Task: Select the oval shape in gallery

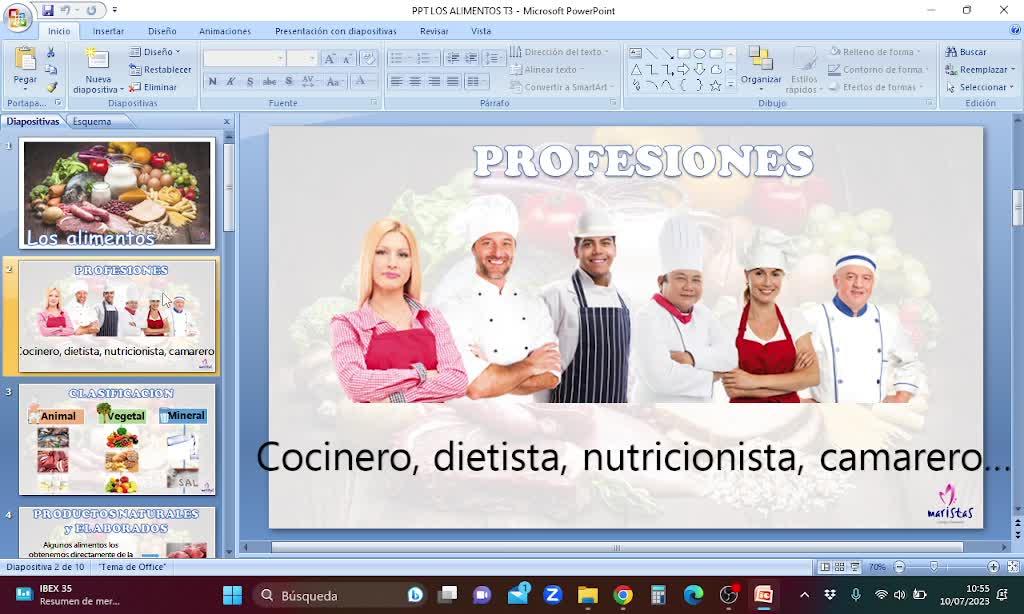Action: pos(699,53)
